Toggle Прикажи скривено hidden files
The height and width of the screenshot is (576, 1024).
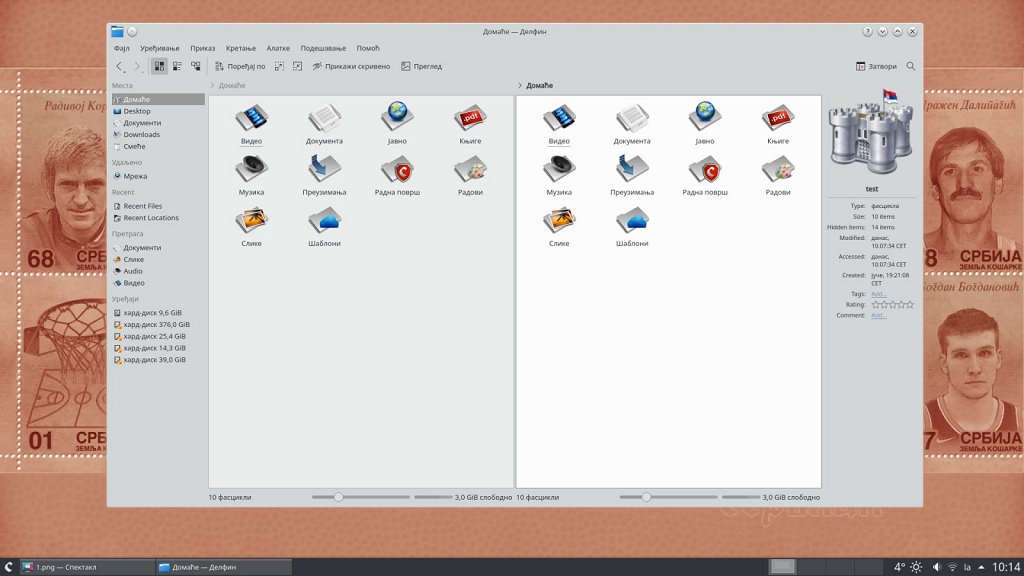[x=350, y=66]
